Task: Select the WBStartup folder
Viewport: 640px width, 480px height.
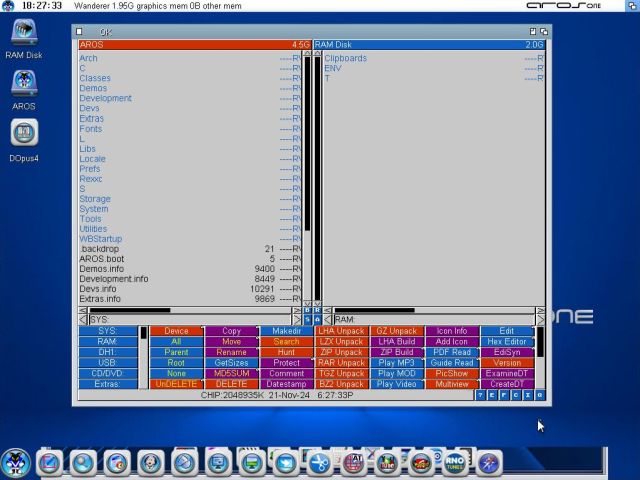Action: [190, 239]
